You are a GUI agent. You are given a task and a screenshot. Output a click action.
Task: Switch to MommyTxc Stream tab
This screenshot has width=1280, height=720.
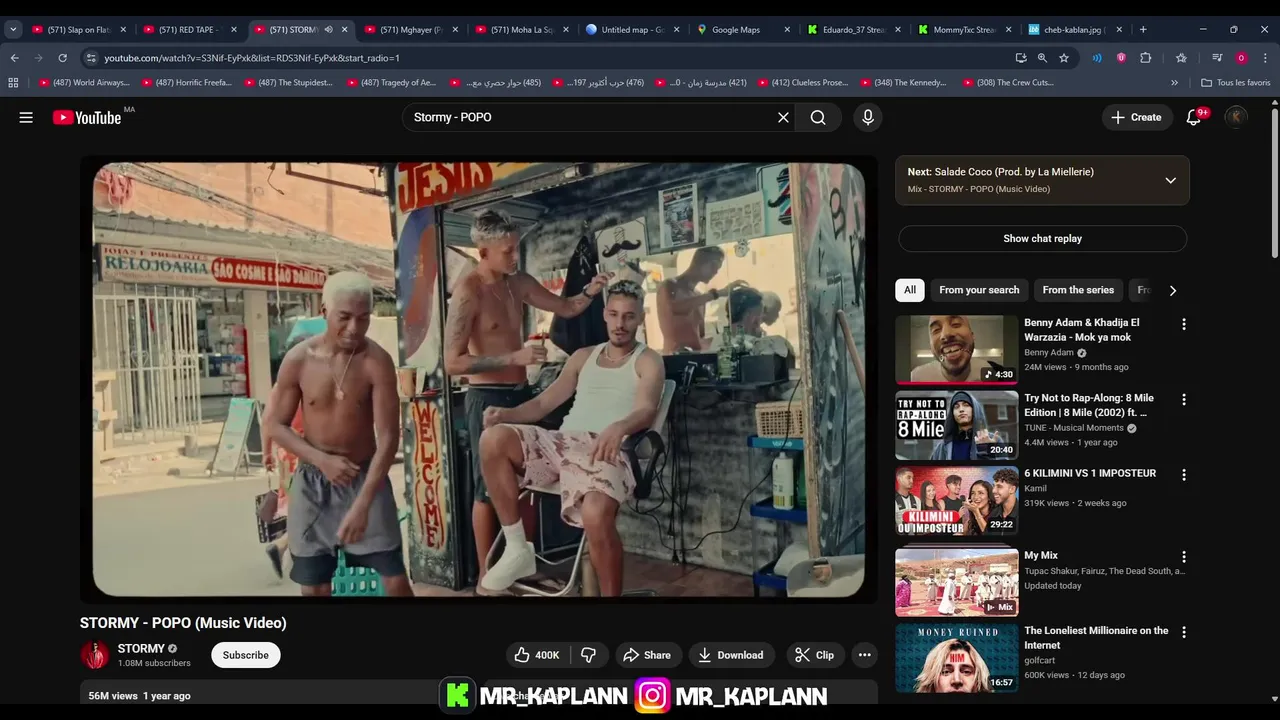pos(965,30)
